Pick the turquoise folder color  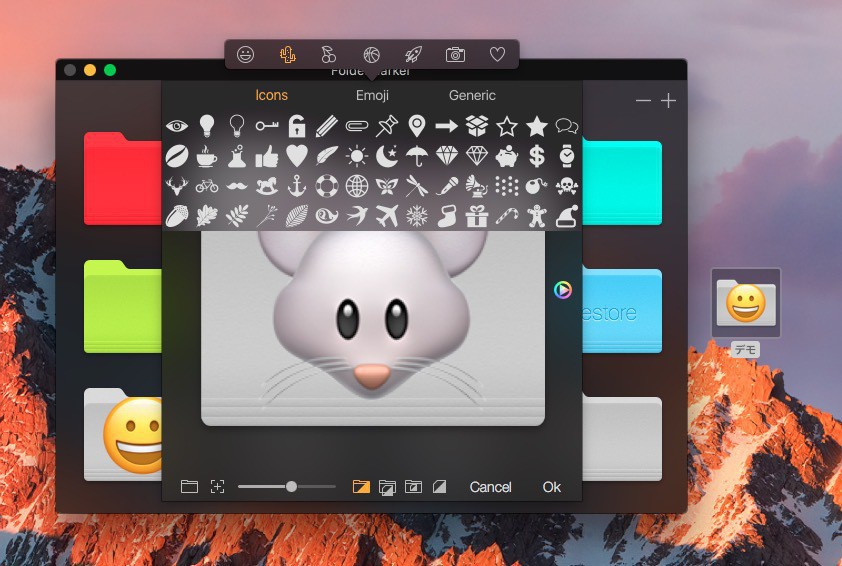coord(622,183)
